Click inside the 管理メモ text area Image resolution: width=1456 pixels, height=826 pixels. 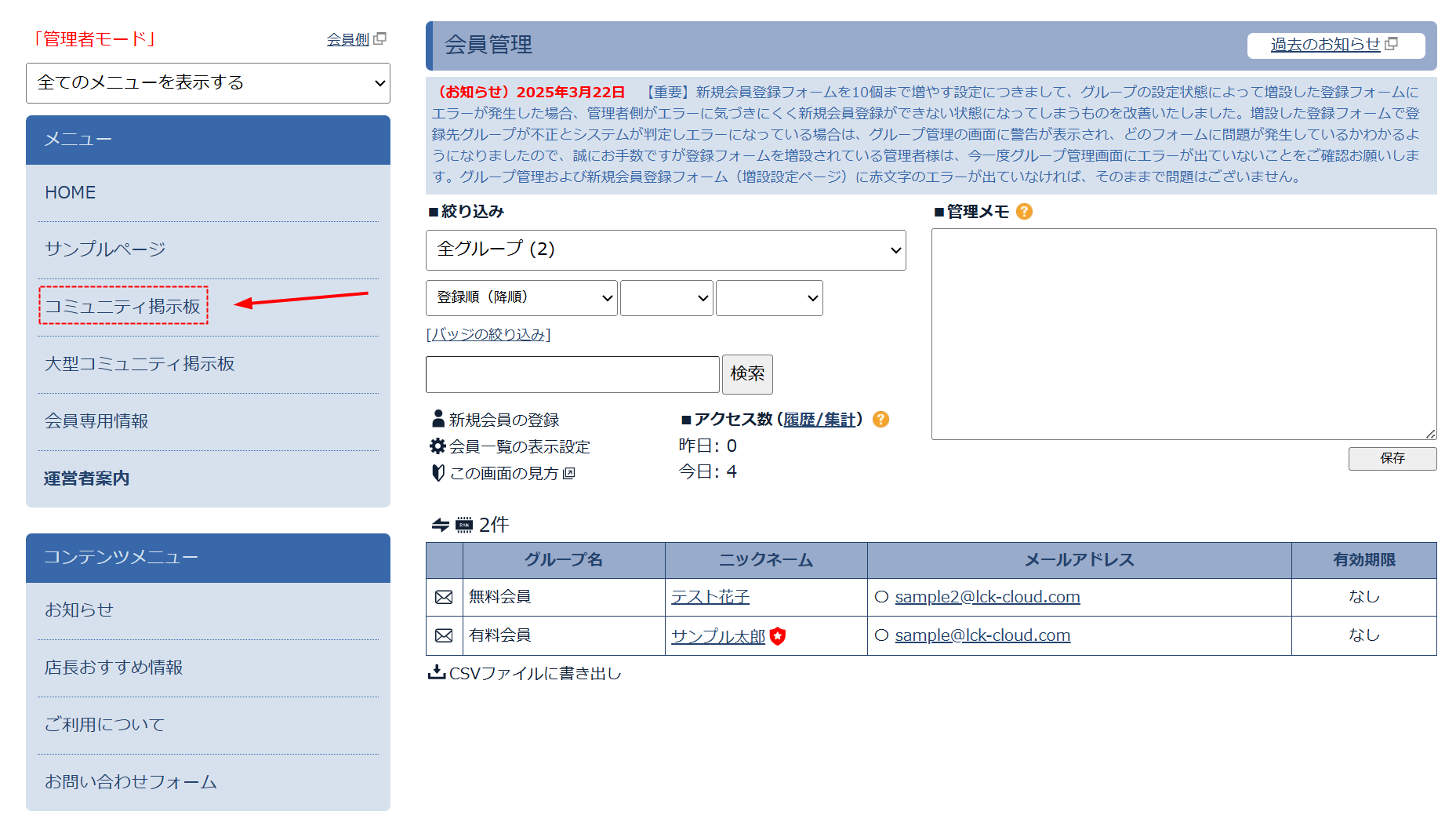tap(1184, 334)
